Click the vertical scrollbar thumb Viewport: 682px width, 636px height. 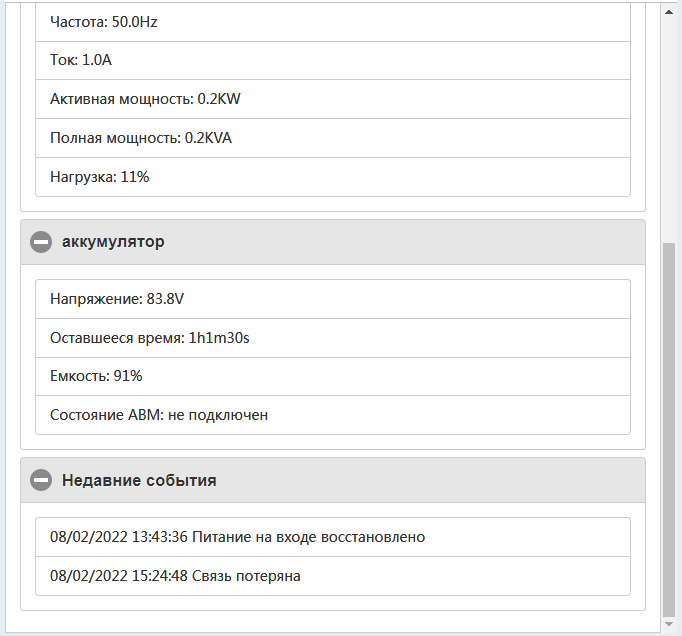point(671,430)
